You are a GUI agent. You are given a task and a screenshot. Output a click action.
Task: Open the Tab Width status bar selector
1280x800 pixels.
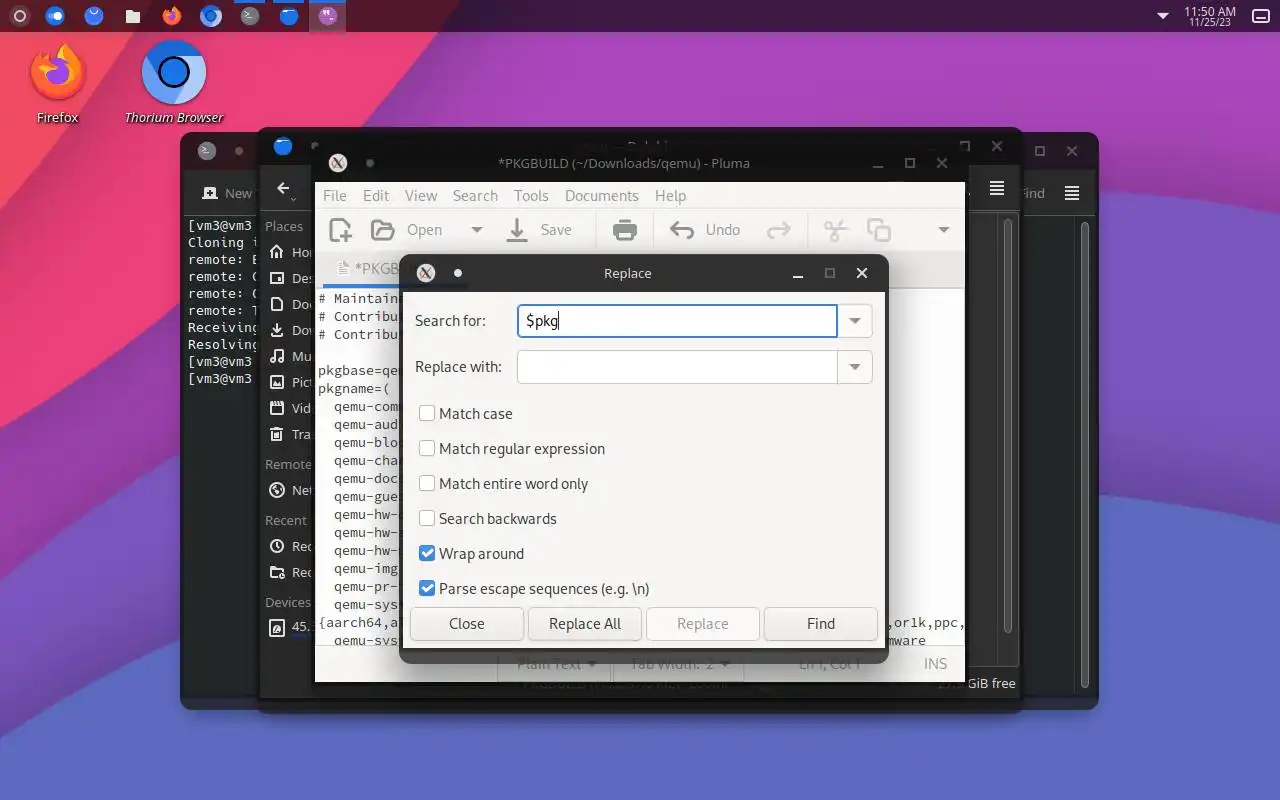(679, 664)
